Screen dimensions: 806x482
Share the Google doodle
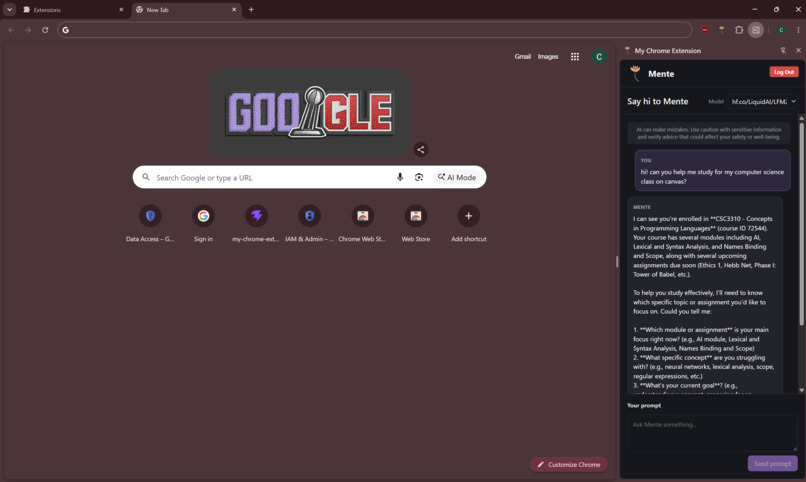click(x=420, y=150)
